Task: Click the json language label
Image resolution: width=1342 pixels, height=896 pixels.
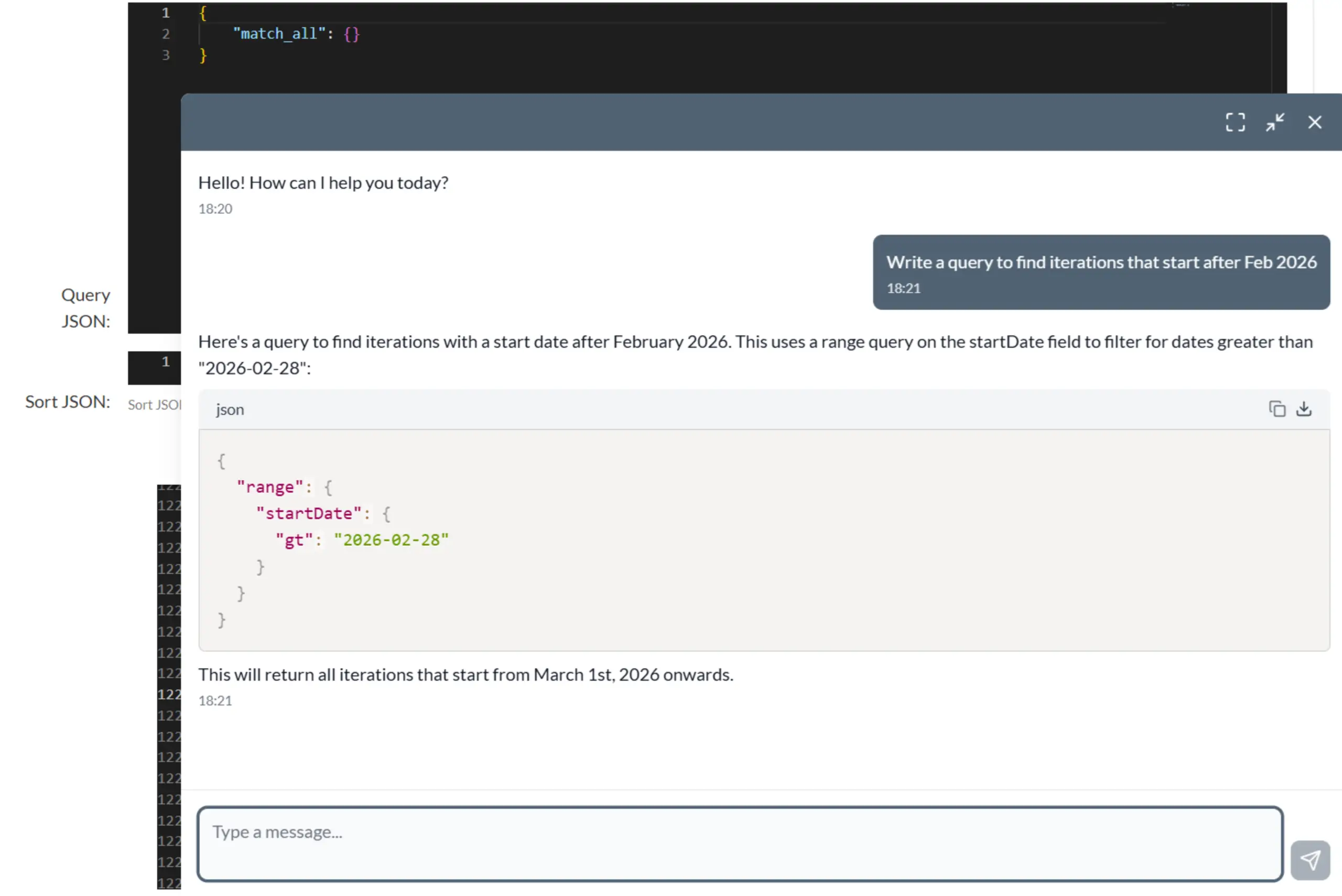Action: [x=230, y=409]
